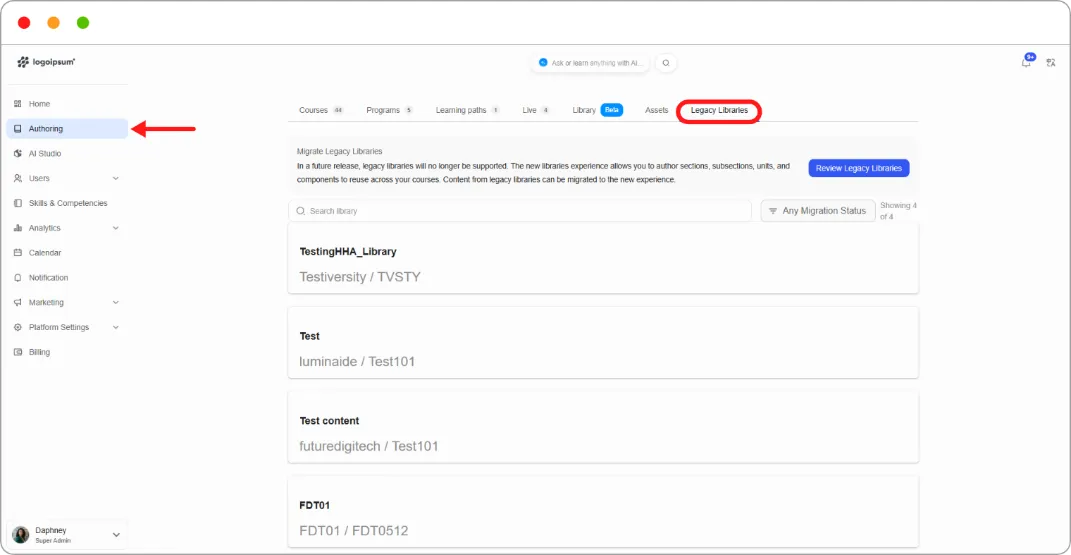1071x555 pixels.
Task: Click the Users icon in sidebar
Action: point(18,178)
